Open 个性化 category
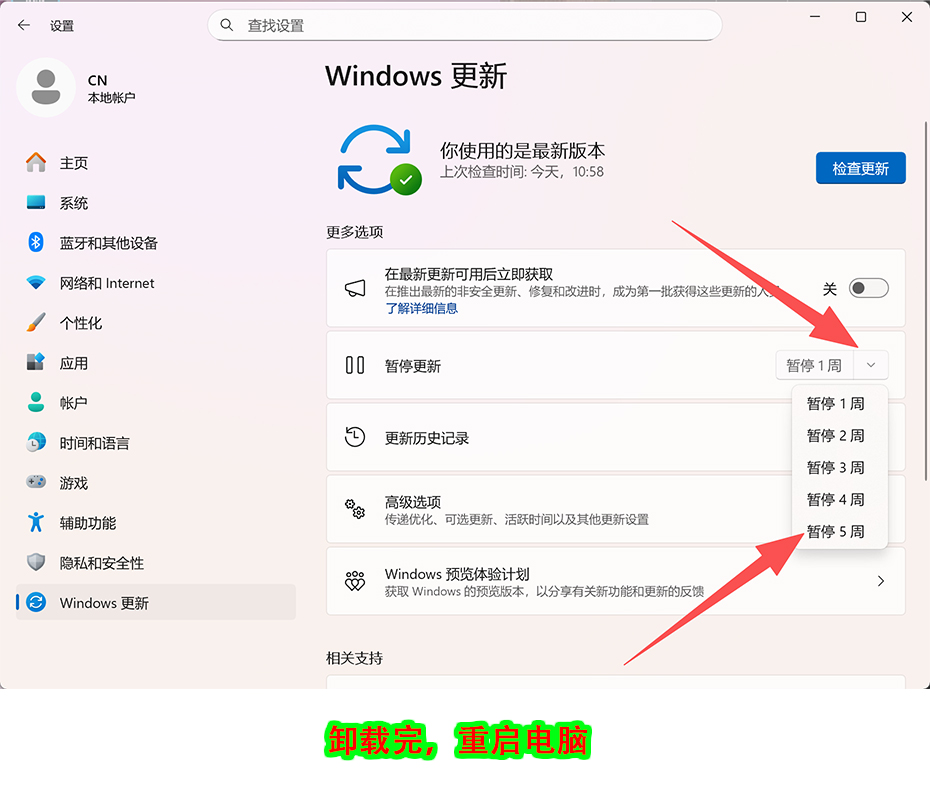Image resolution: width=930 pixels, height=806 pixels. [155, 323]
